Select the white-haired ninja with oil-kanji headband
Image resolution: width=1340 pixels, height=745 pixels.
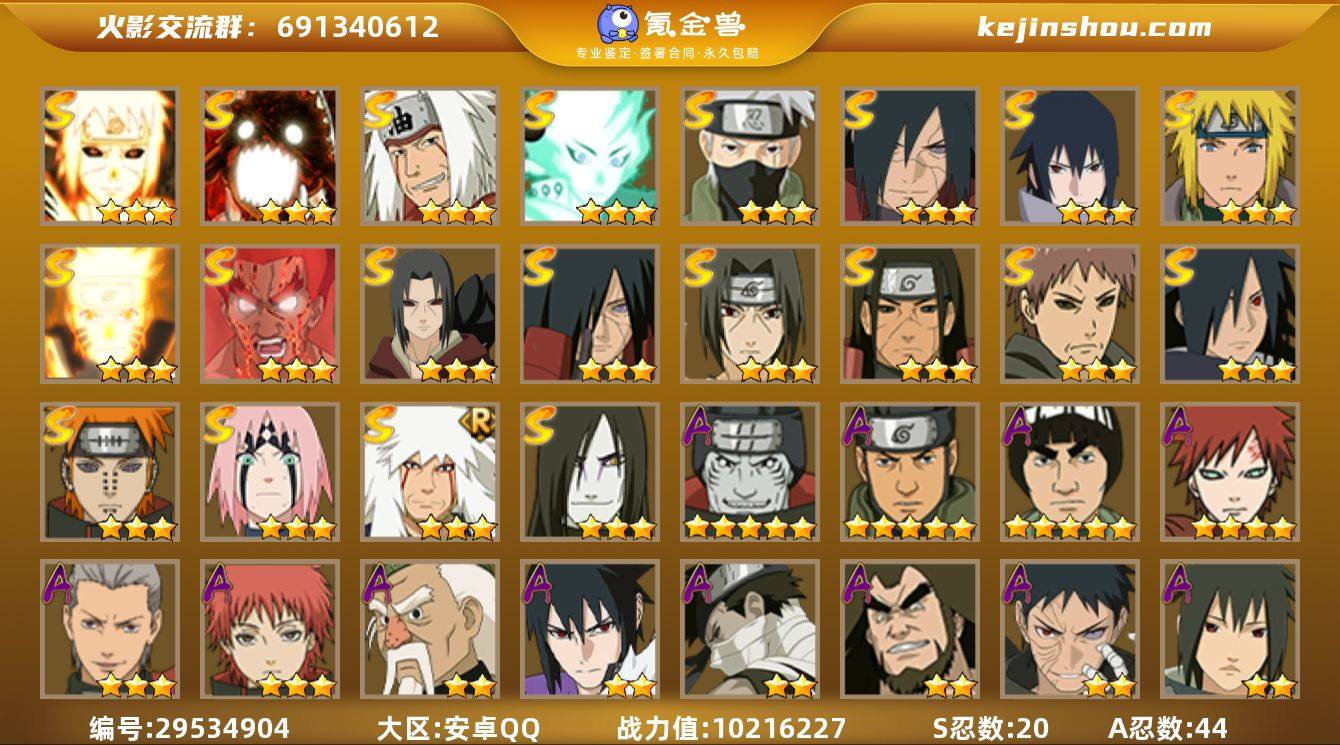(x=429, y=156)
